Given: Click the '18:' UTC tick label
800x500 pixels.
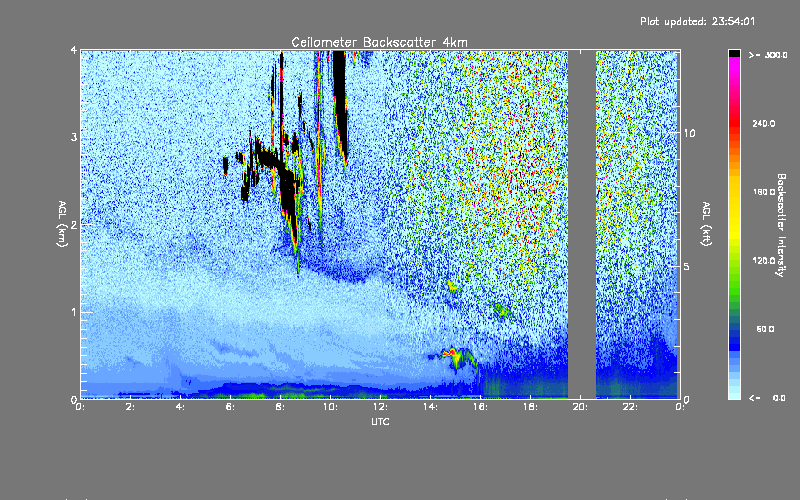Looking at the screenshot, I should (x=530, y=407).
